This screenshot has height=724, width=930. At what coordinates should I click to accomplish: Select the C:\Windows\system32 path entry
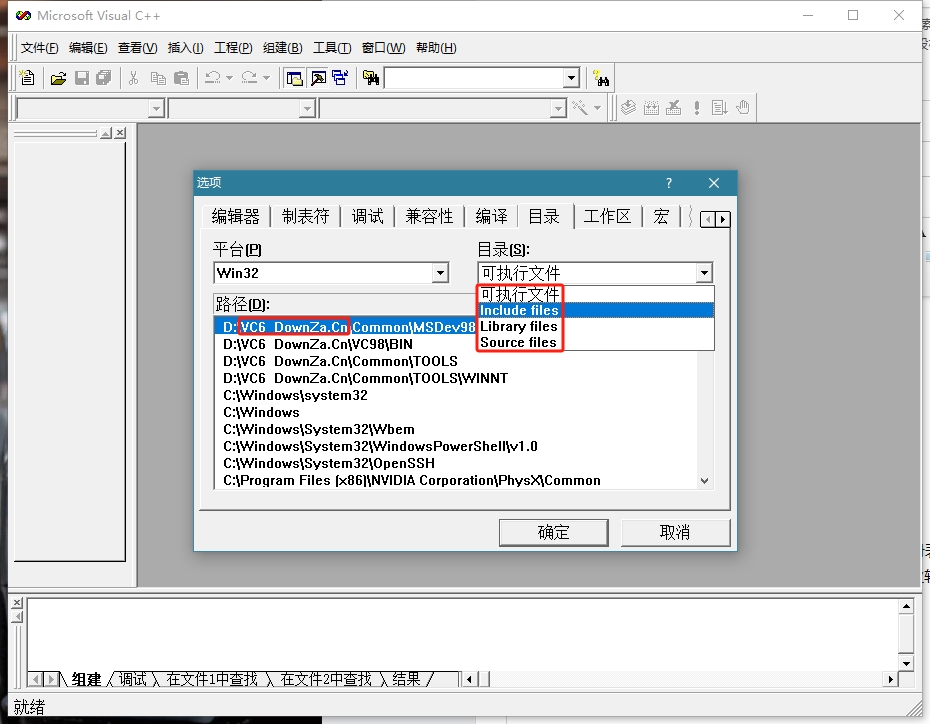(x=295, y=395)
